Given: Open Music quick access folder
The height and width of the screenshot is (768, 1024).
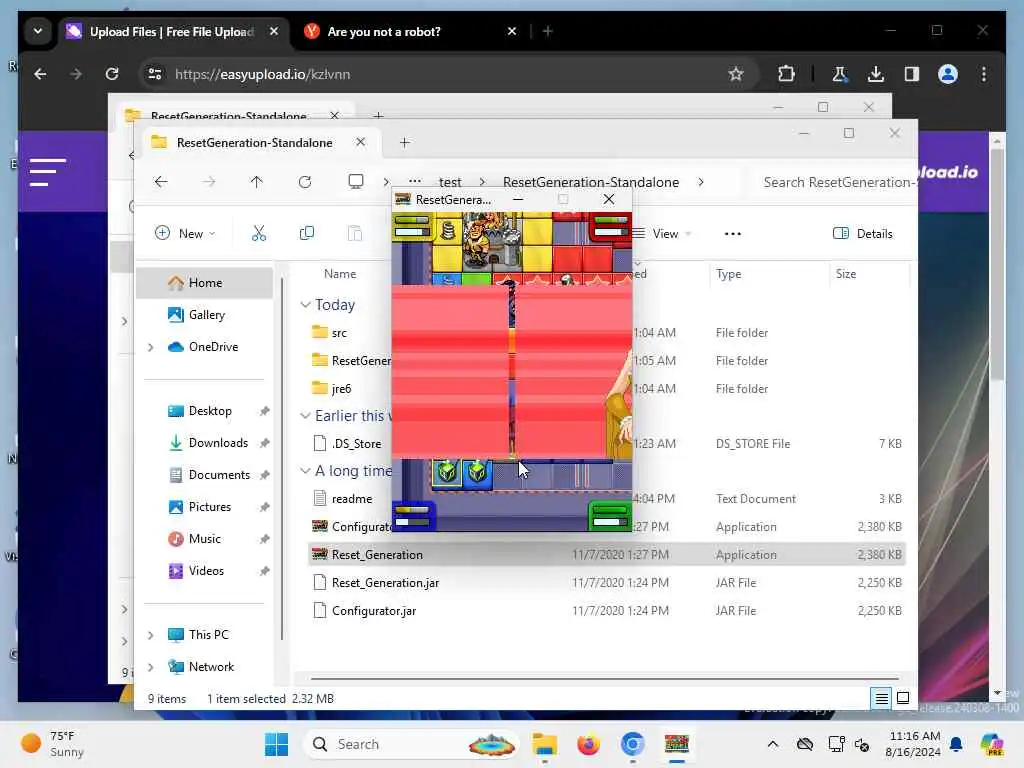Looking at the screenshot, I should tap(204, 539).
